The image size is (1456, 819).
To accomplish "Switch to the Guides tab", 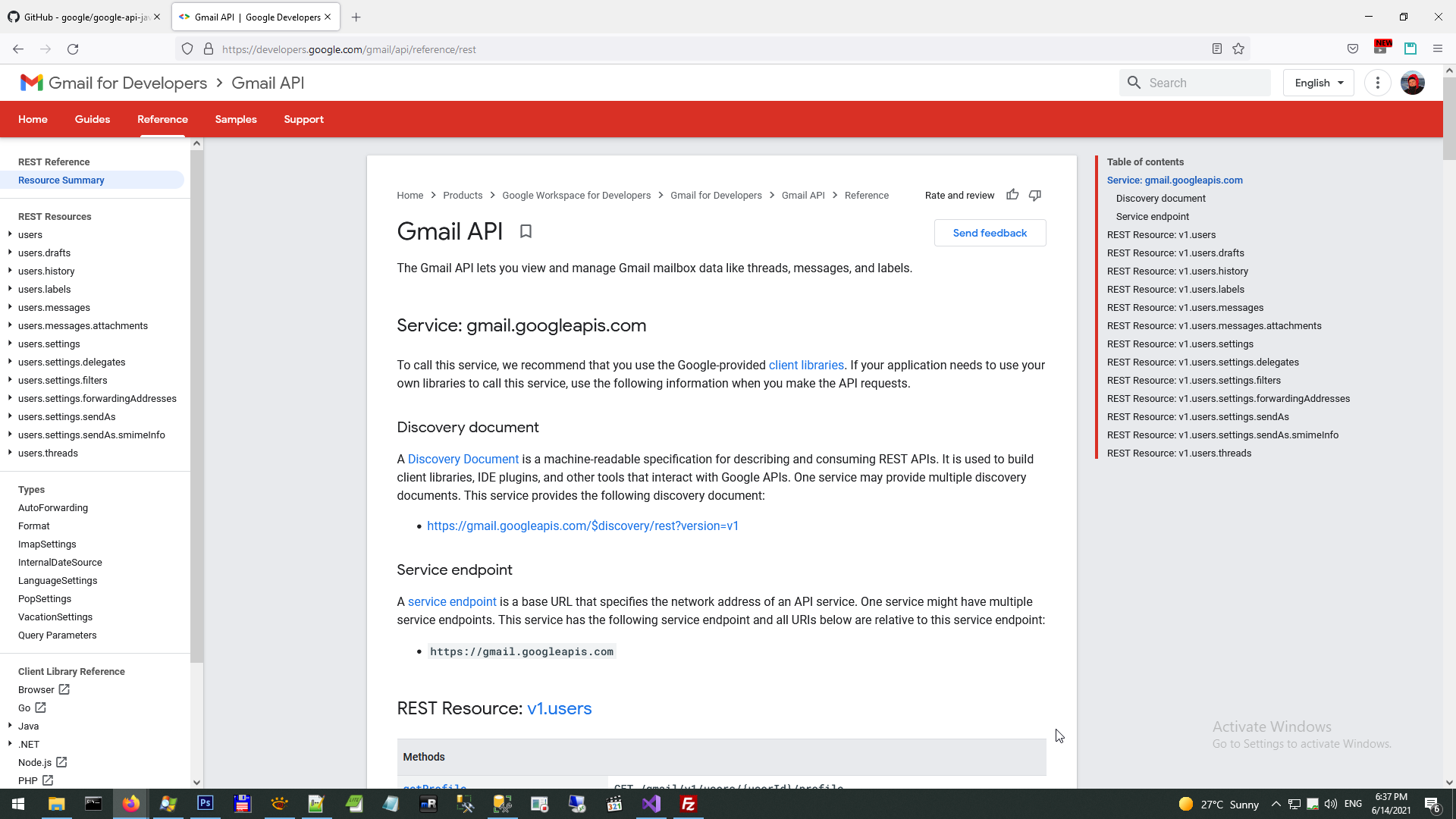I will (93, 119).
